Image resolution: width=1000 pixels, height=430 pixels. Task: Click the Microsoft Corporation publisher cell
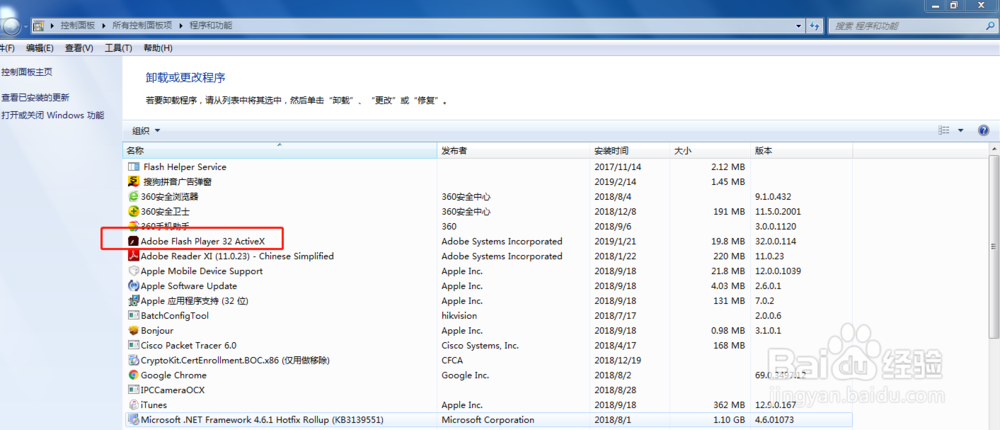[488, 420]
